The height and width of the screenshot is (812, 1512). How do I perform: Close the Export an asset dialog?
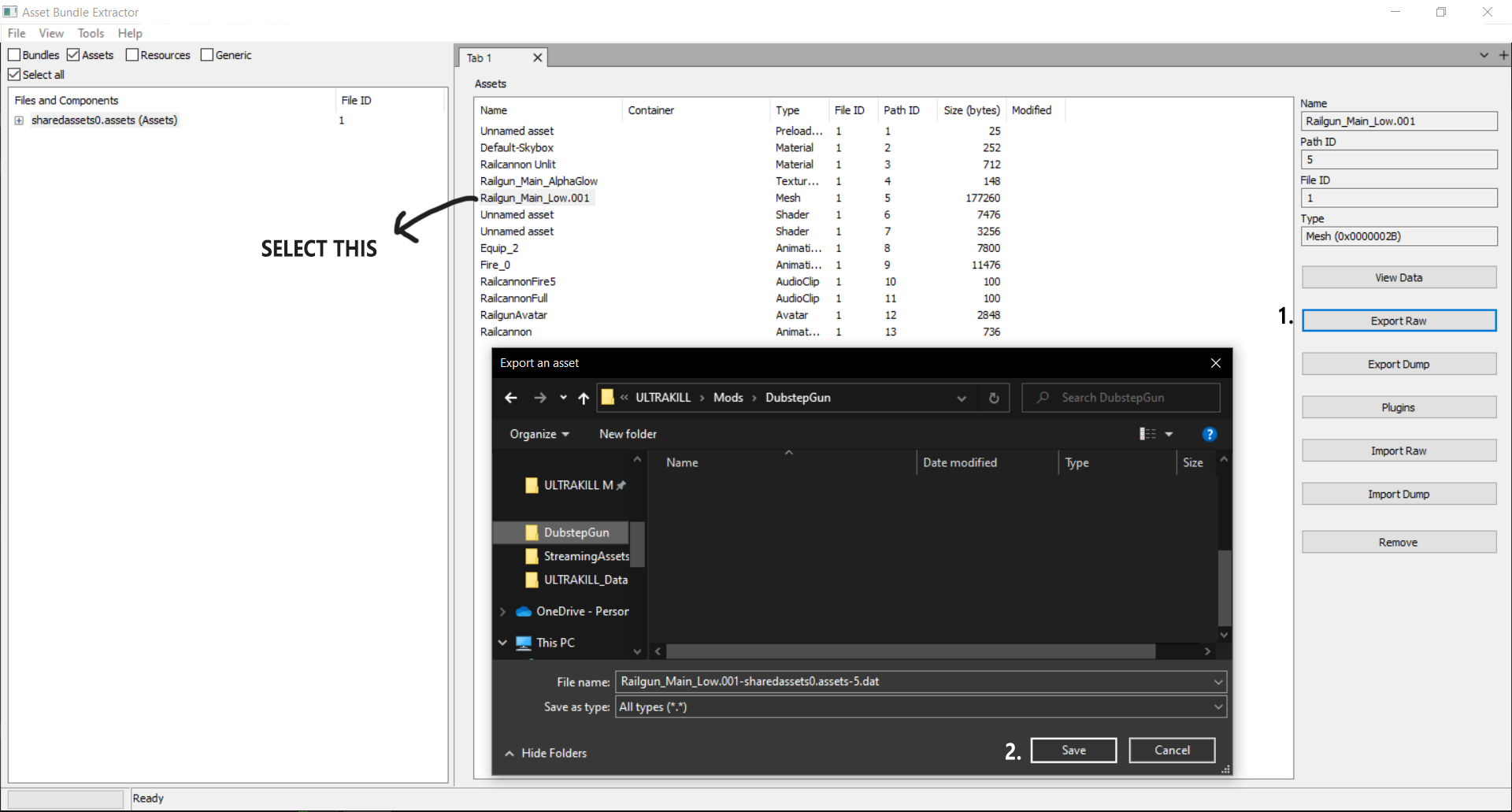pos(1216,363)
